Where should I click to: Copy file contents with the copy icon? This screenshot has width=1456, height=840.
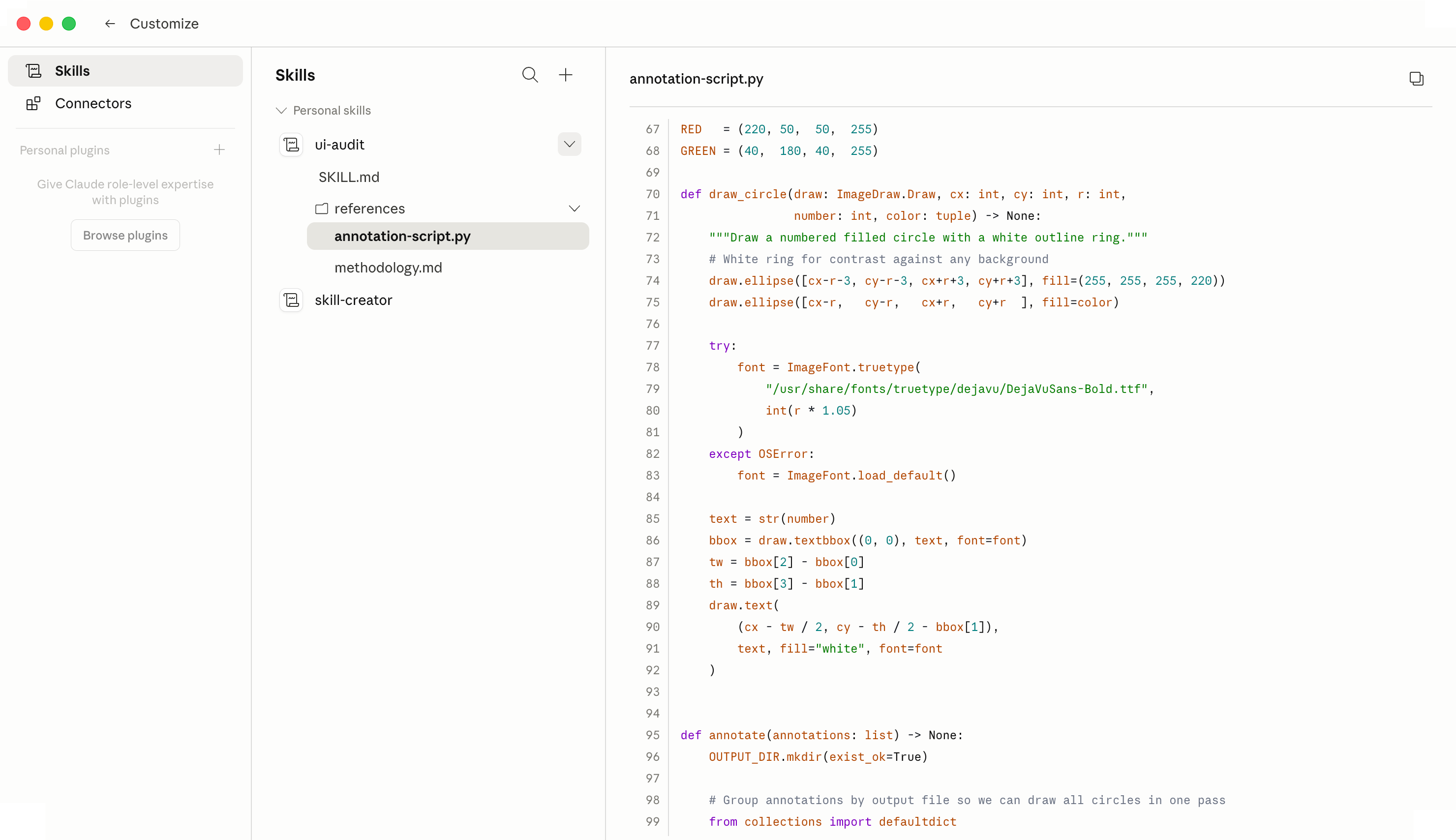1416,79
